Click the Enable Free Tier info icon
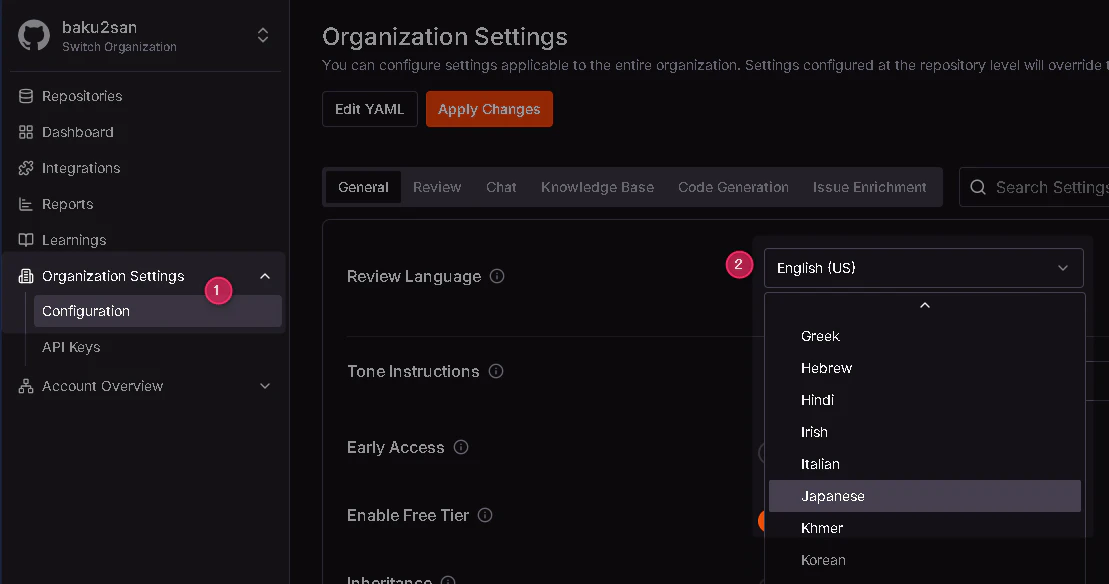This screenshot has width=1109, height=584. click(485, 515)
